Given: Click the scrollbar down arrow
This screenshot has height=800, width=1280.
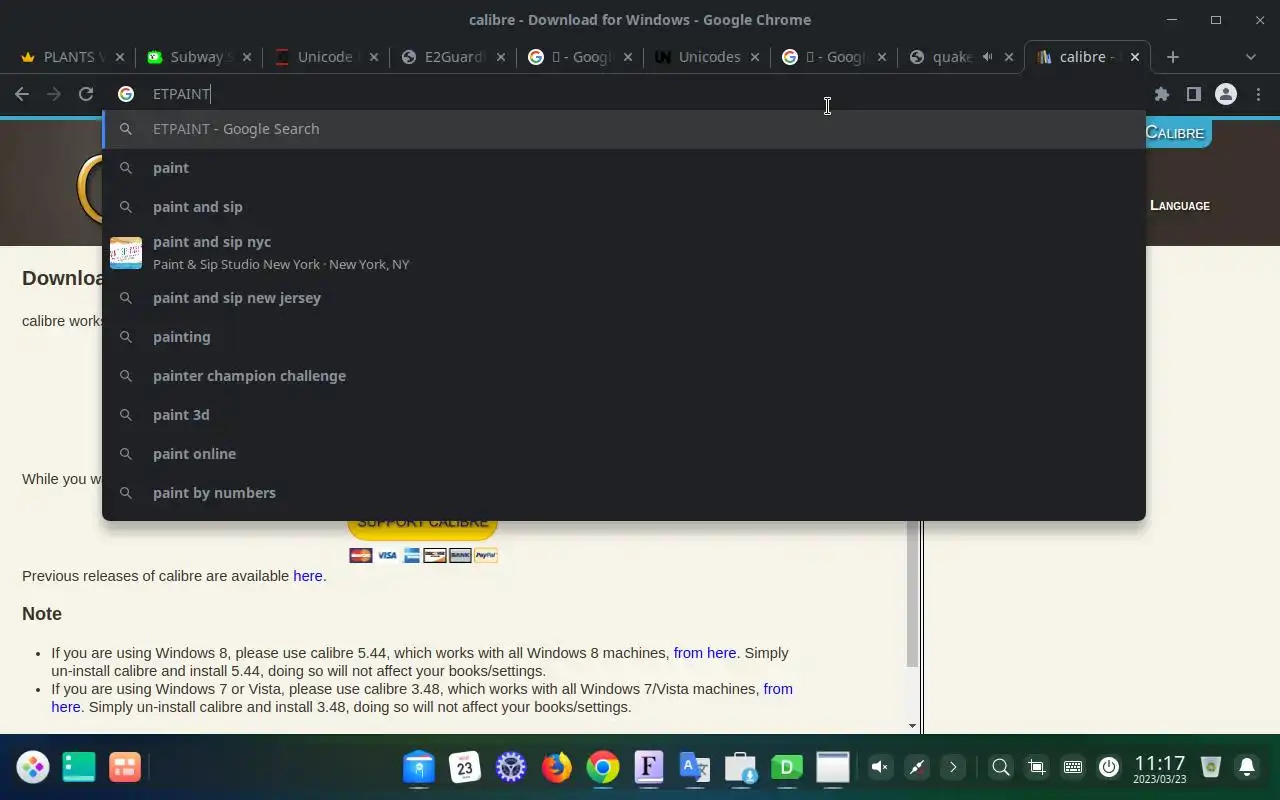Looking at the screenshot, I should 912,726.
